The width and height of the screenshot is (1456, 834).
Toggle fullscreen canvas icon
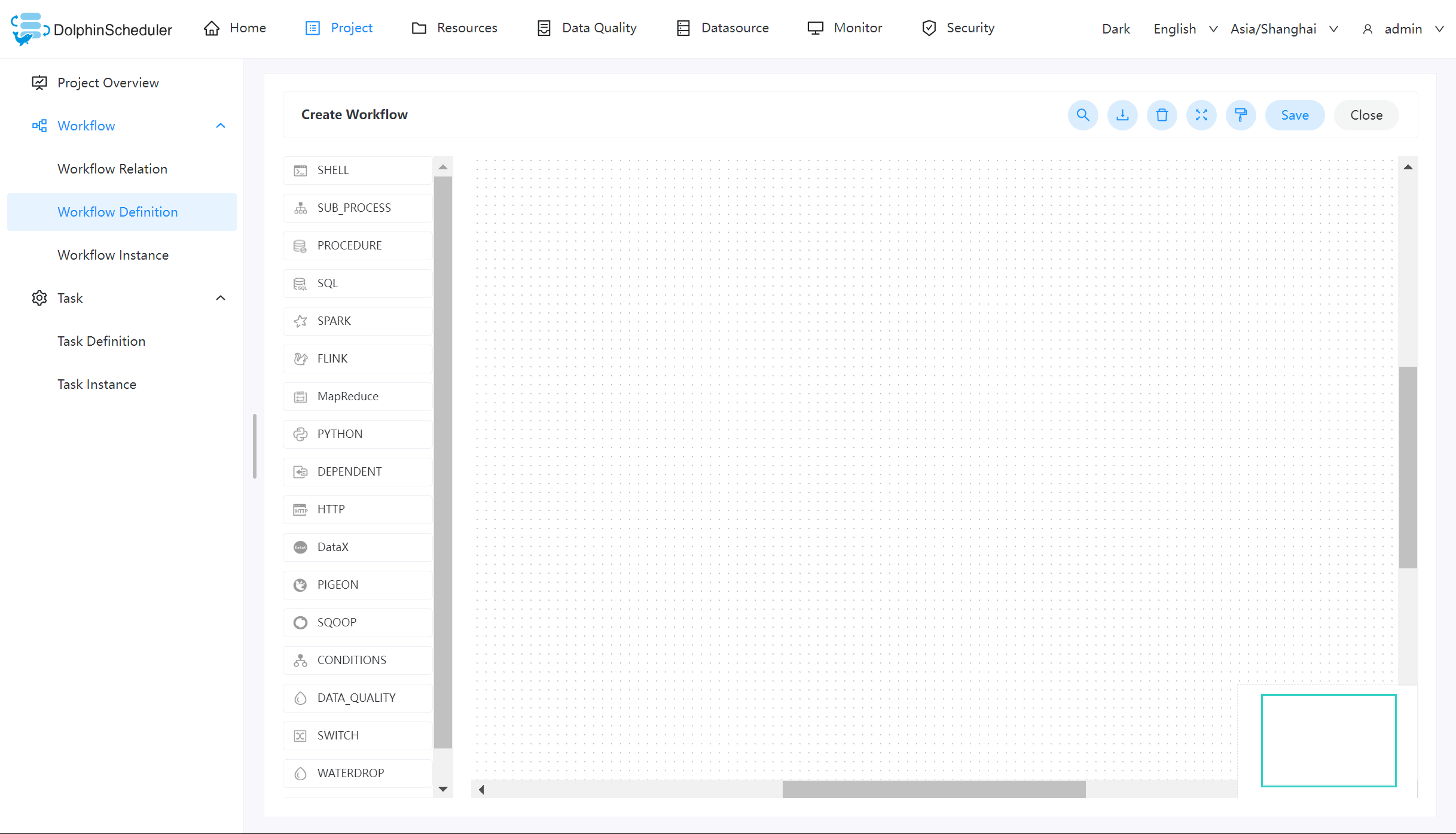pos(1201,115)
